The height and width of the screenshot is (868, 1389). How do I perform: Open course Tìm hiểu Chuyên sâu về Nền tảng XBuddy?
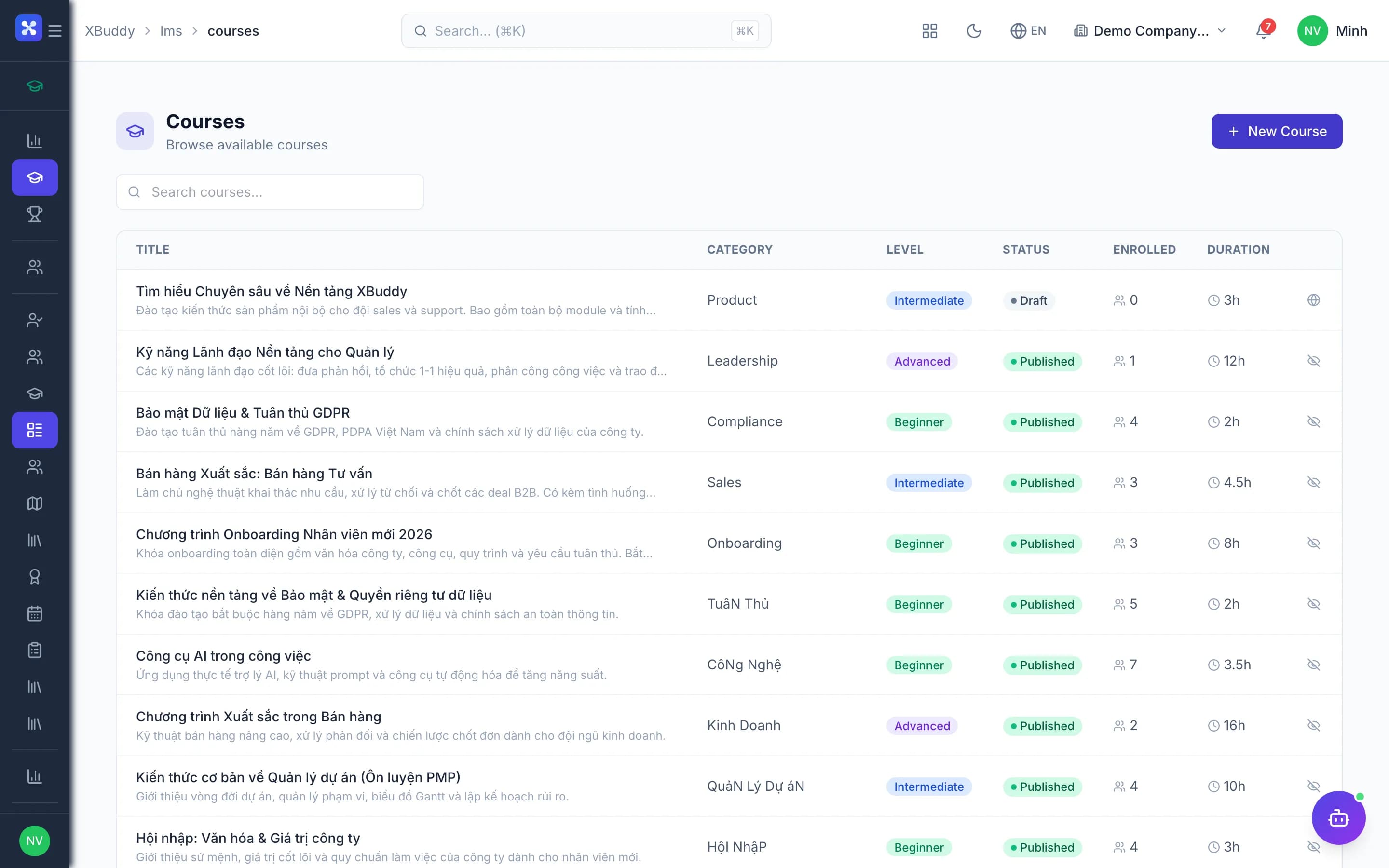[x=272, y=292]
